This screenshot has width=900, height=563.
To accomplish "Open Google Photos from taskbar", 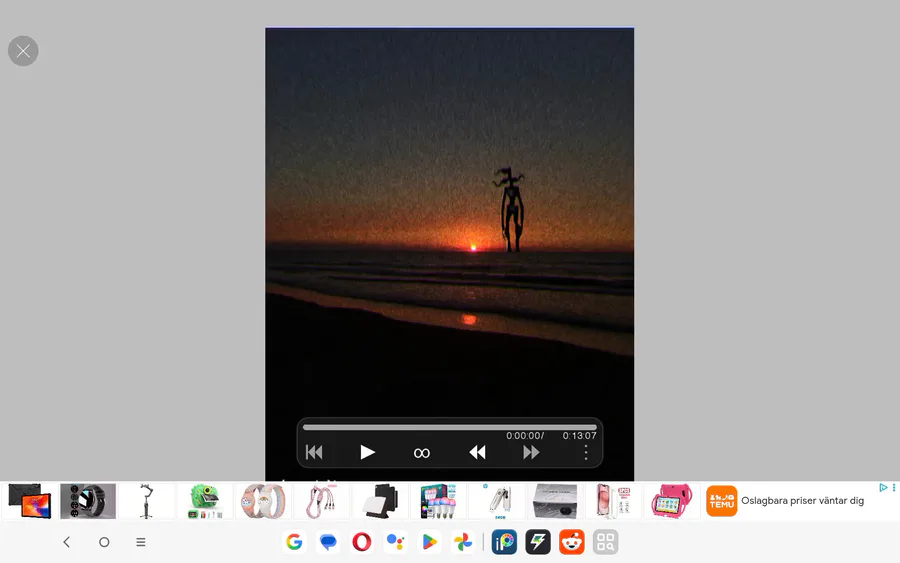I will (x=463, y=542).
